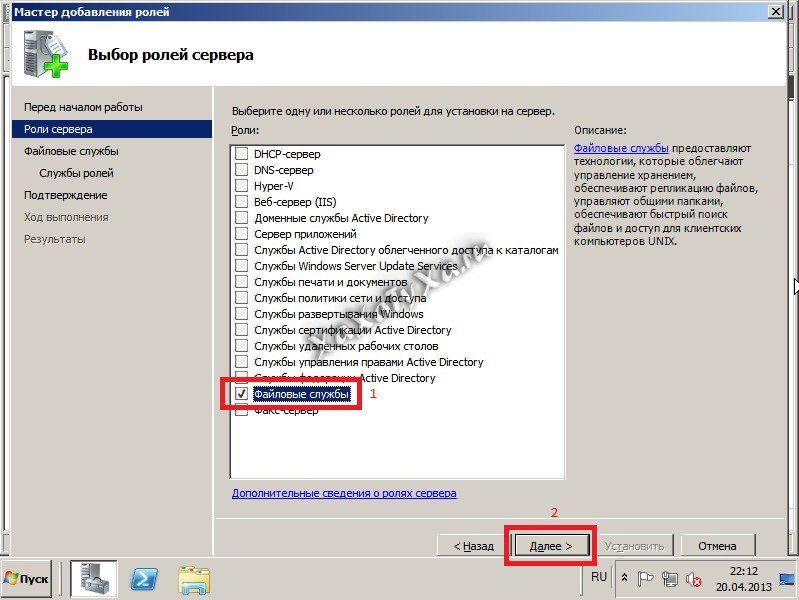Open the Action Center flag icon

(x=645, y=579)
